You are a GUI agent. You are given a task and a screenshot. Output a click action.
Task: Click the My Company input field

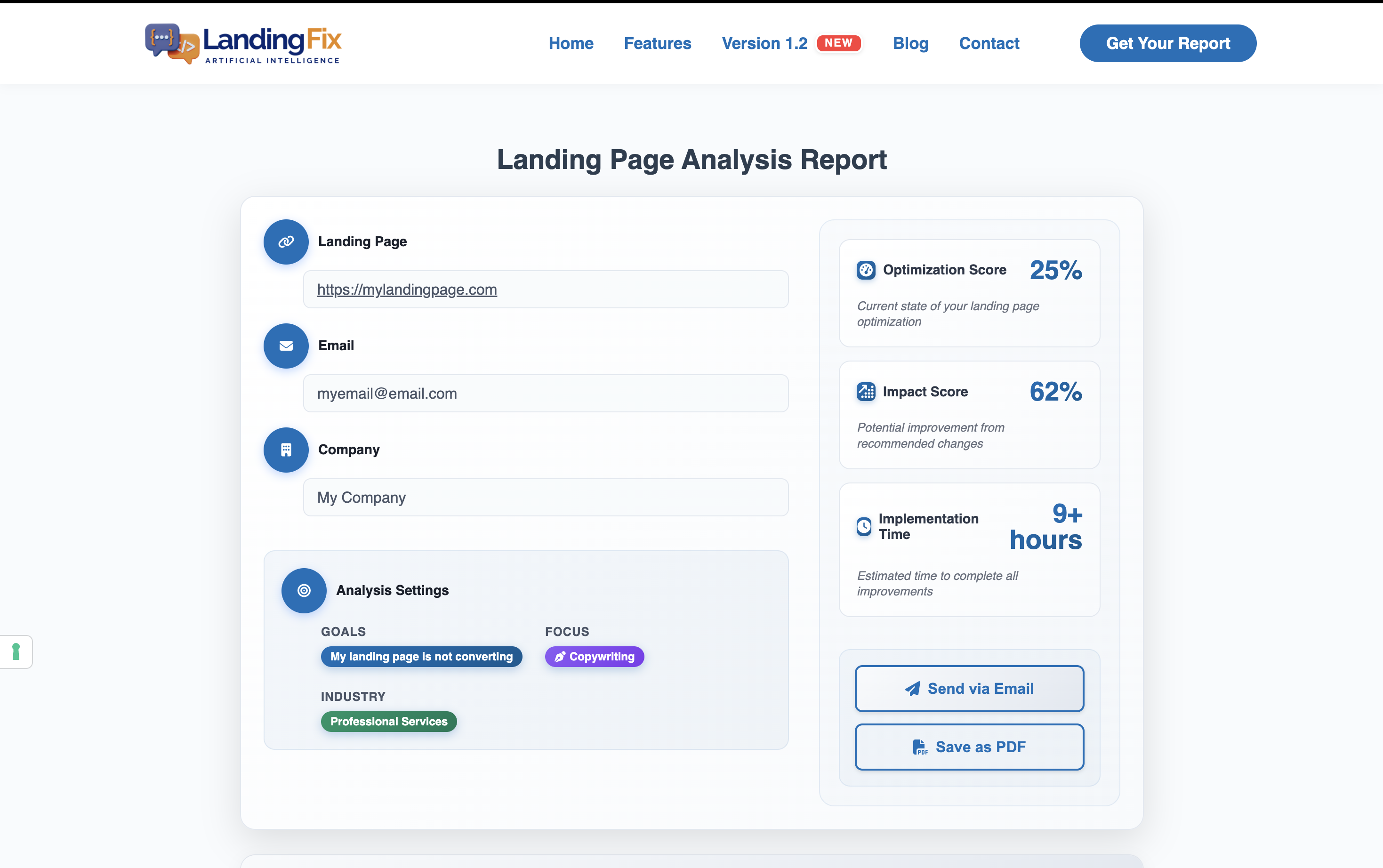[545, 497]
